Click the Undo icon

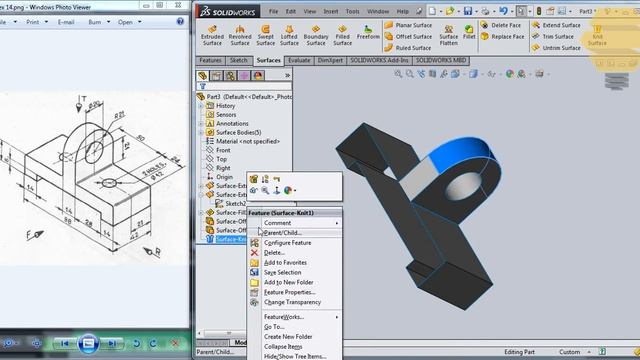(x=503, y=11)
